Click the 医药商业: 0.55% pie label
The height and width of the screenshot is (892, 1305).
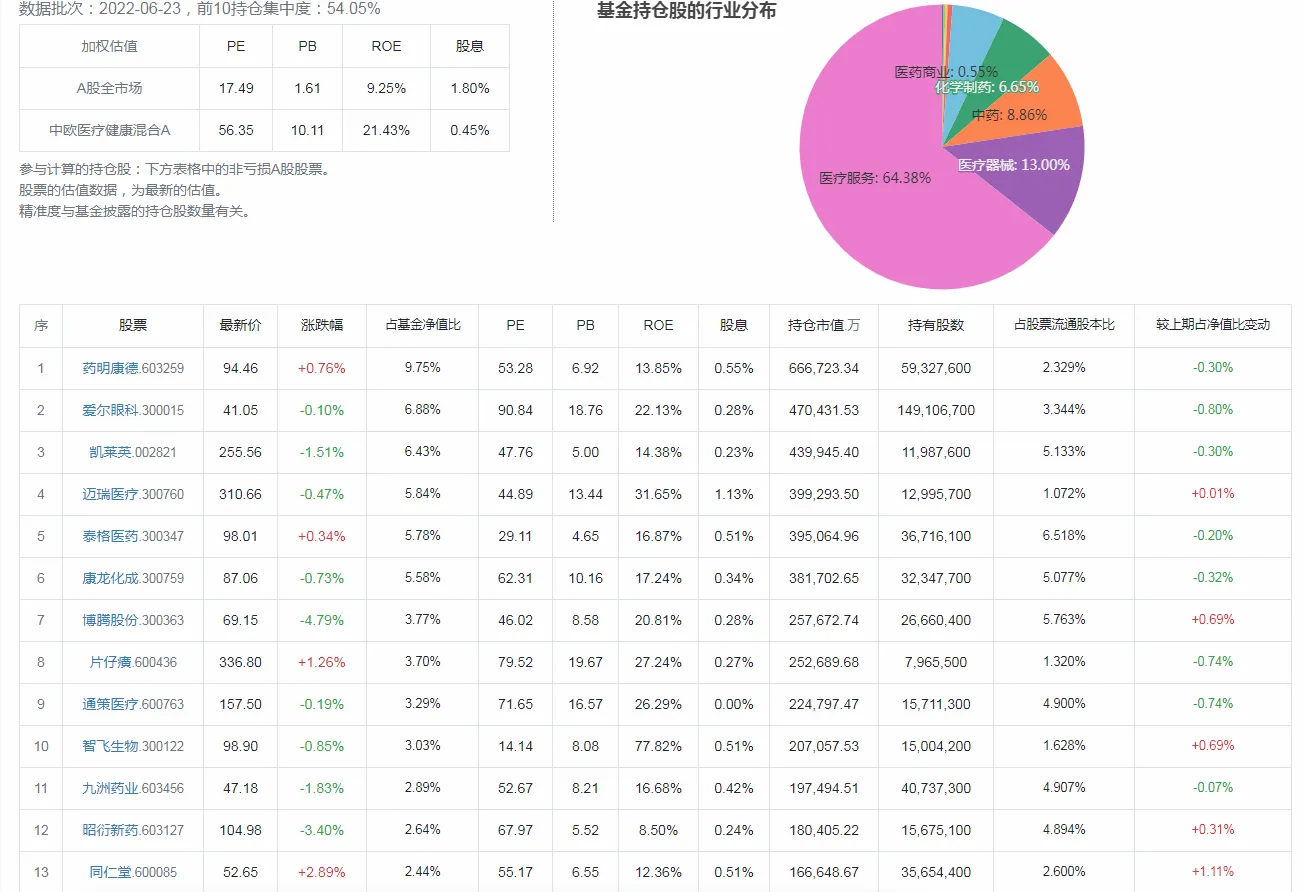[946, 72]
